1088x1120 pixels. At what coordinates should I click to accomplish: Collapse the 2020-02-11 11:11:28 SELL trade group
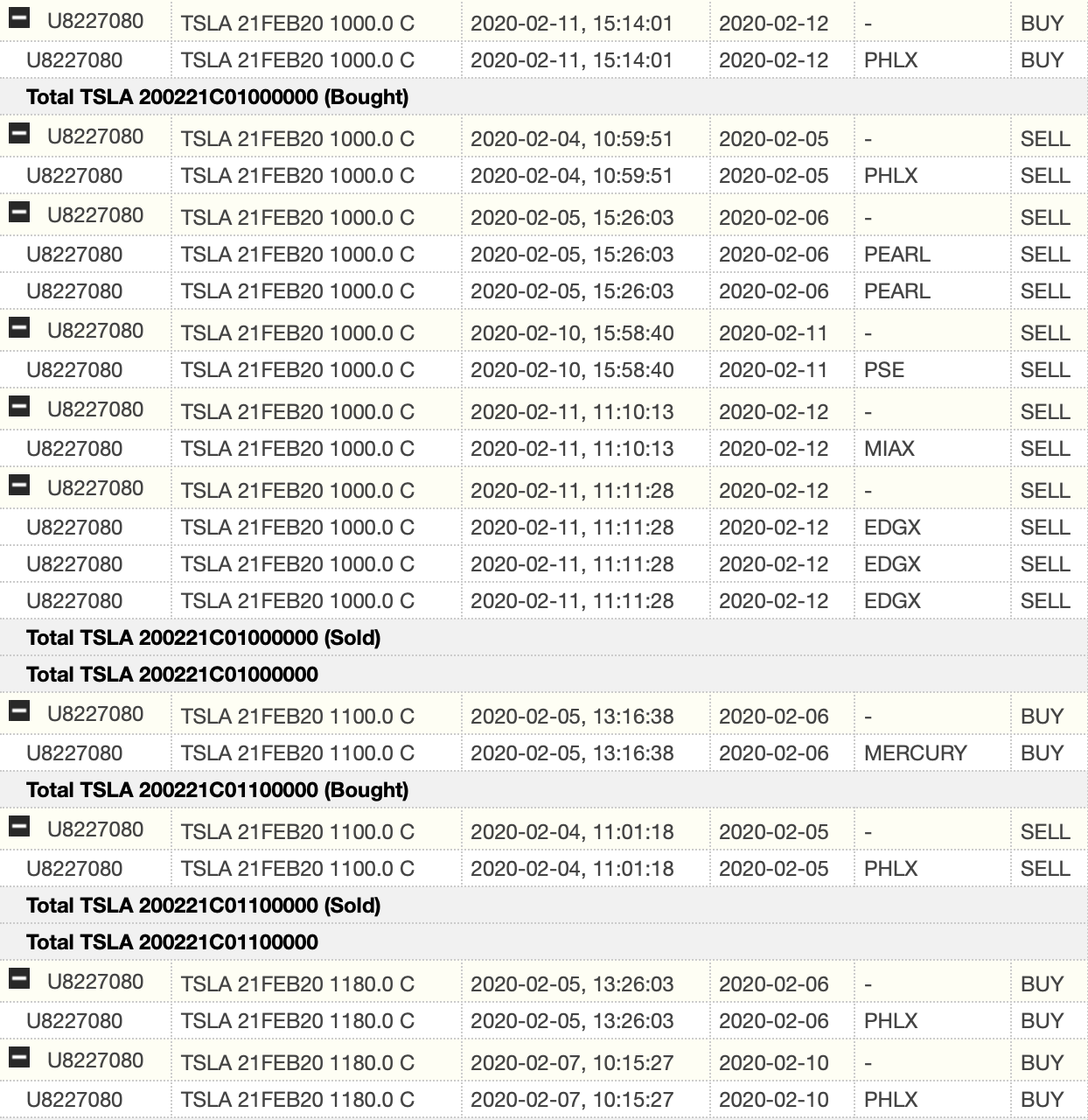click(18, 486)
